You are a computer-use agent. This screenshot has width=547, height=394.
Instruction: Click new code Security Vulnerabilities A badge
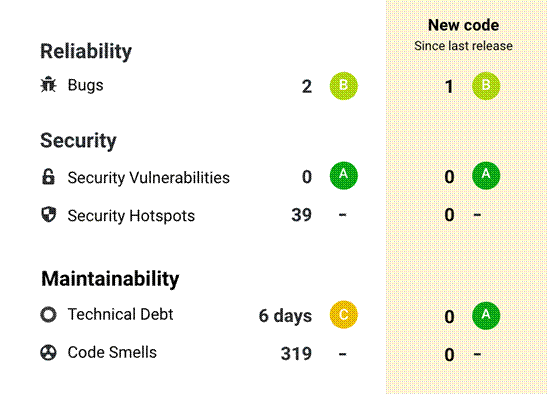click(486, 176)
